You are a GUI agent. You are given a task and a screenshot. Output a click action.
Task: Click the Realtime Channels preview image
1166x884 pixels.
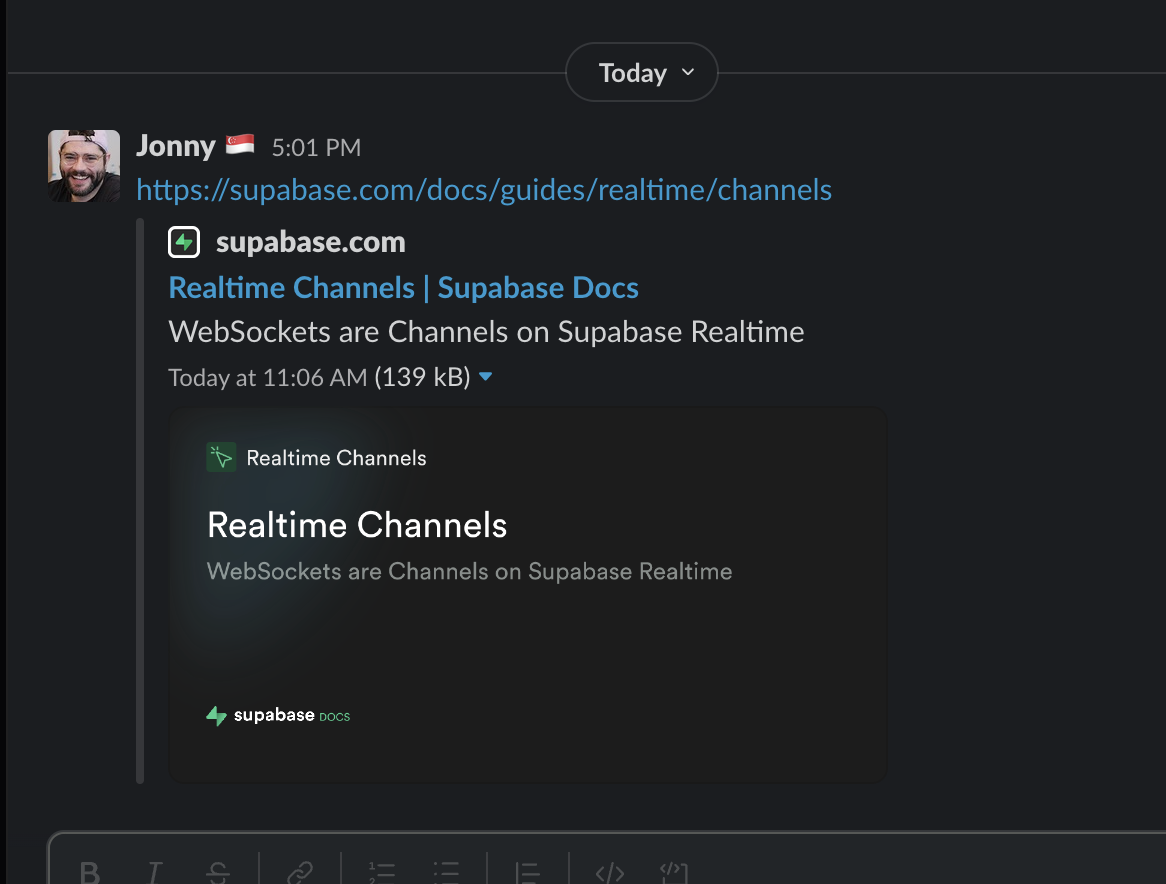tap(528, 593)
